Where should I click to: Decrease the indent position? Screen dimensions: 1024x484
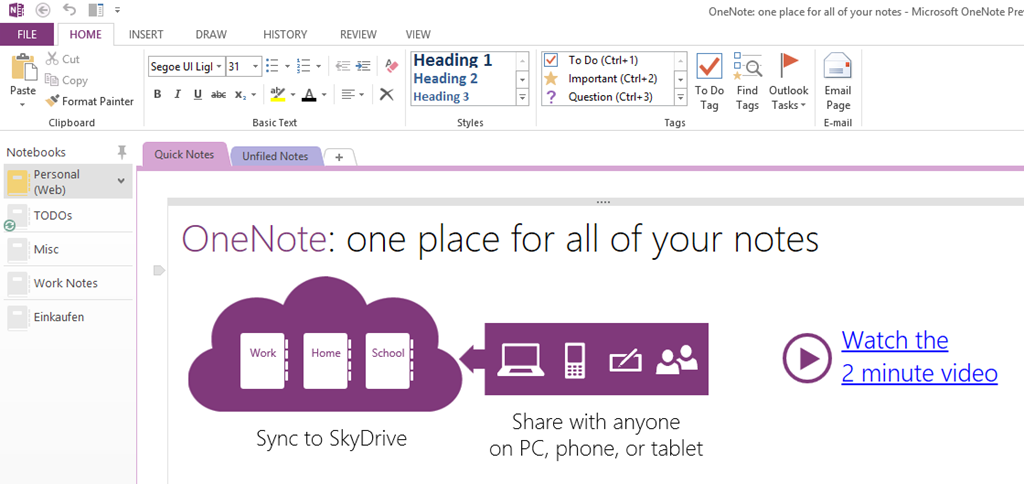tap(343, 66)
